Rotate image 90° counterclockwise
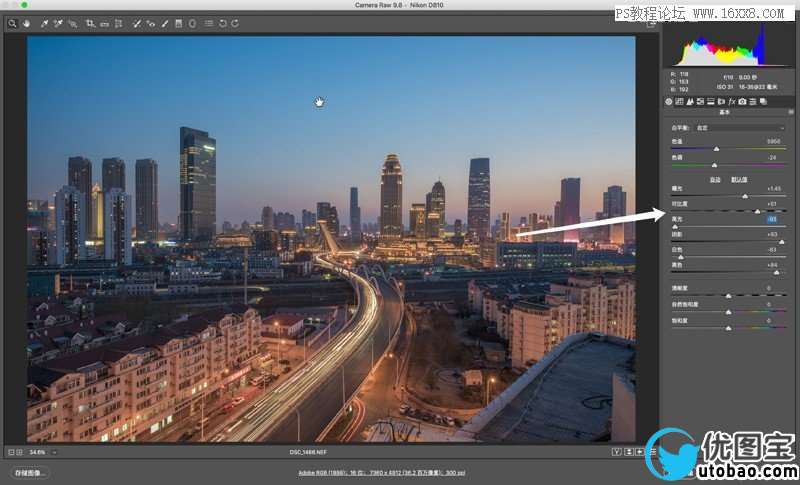 tap(221, 23)
